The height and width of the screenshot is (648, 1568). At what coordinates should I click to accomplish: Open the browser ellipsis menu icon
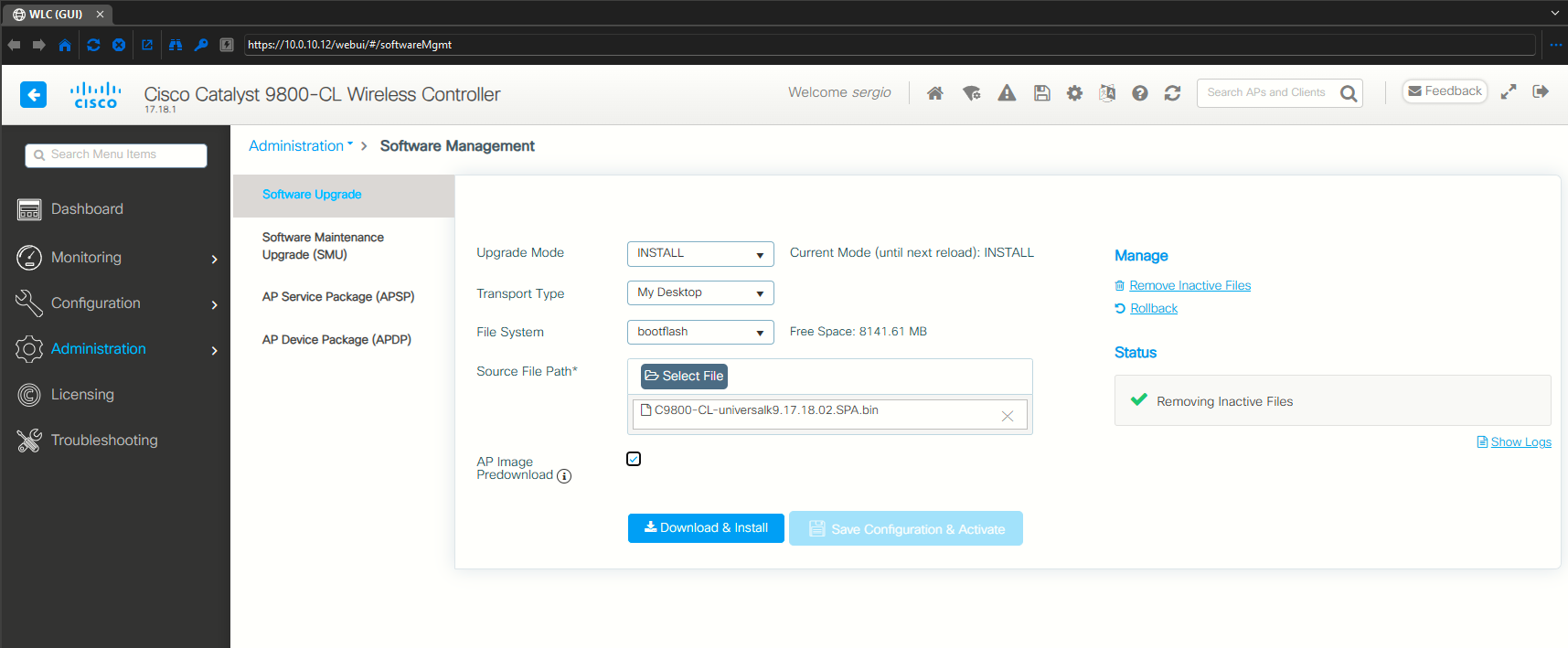[1555, 45]
